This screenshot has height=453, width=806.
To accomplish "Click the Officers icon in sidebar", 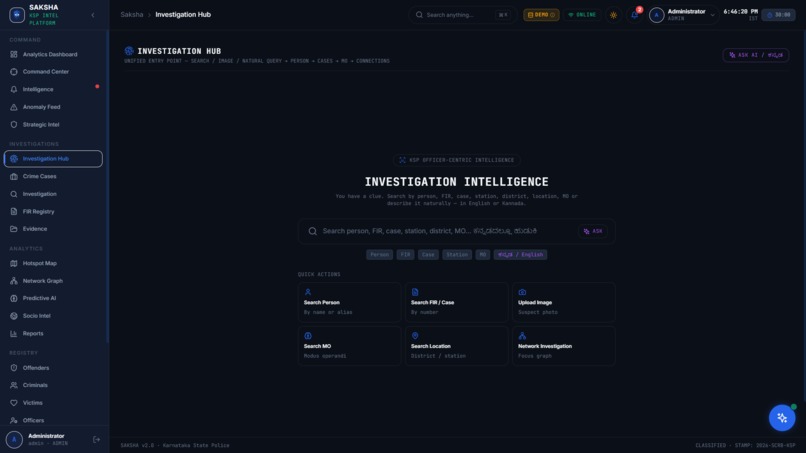I will [x=14, y=420].
